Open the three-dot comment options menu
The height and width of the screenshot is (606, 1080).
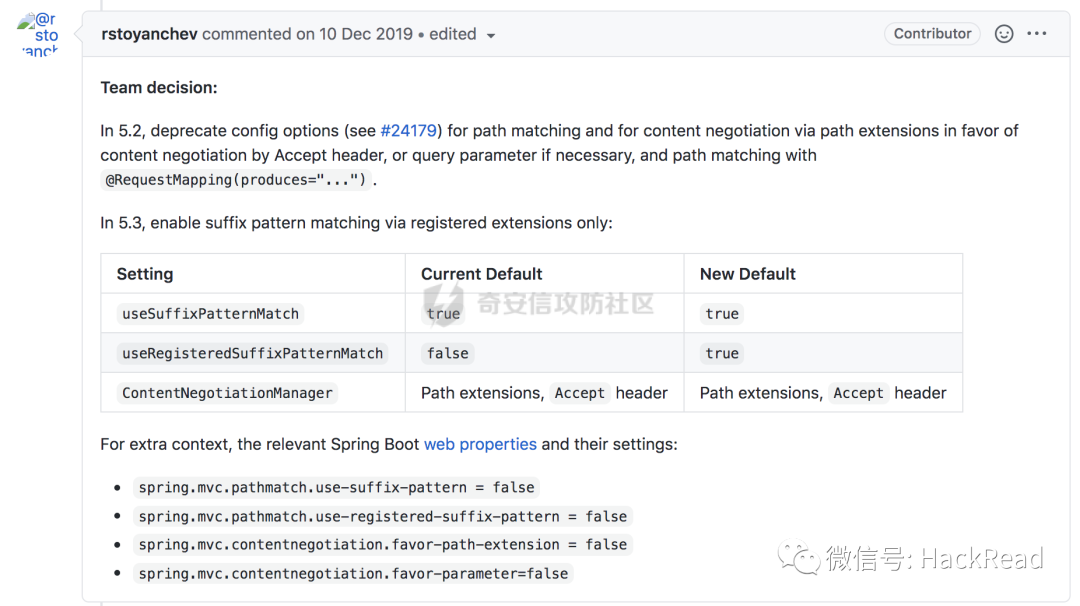[1037, 34]
